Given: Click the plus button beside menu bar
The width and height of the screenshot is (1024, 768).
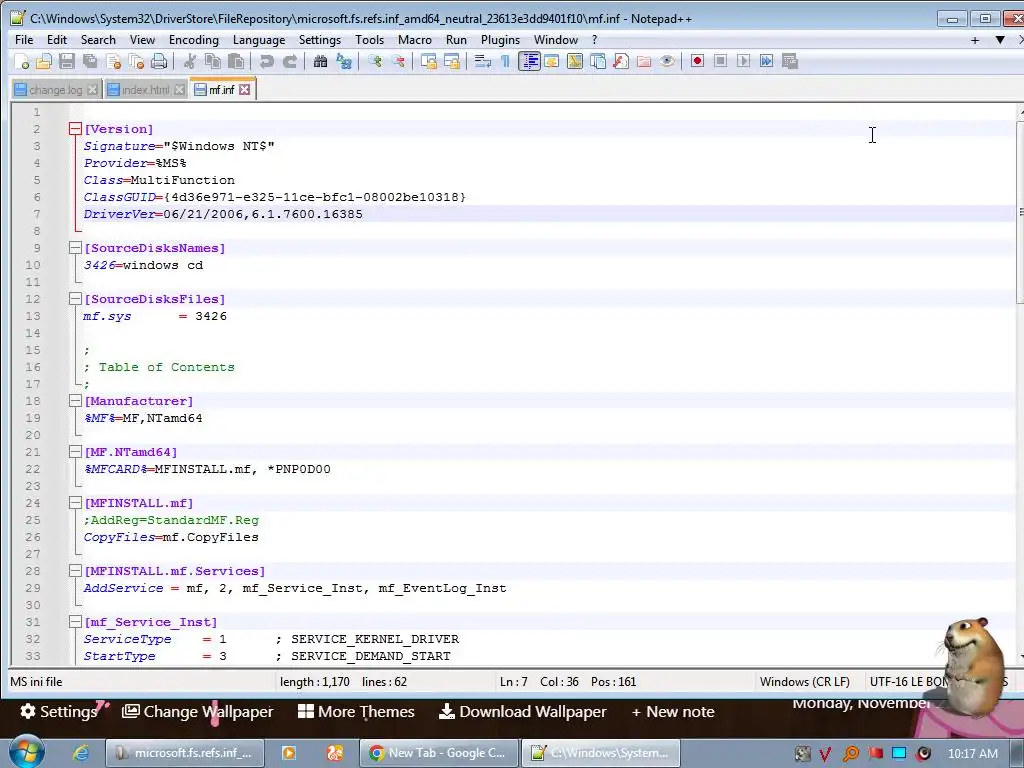Looking at the screenshot, I should point(975,40).
